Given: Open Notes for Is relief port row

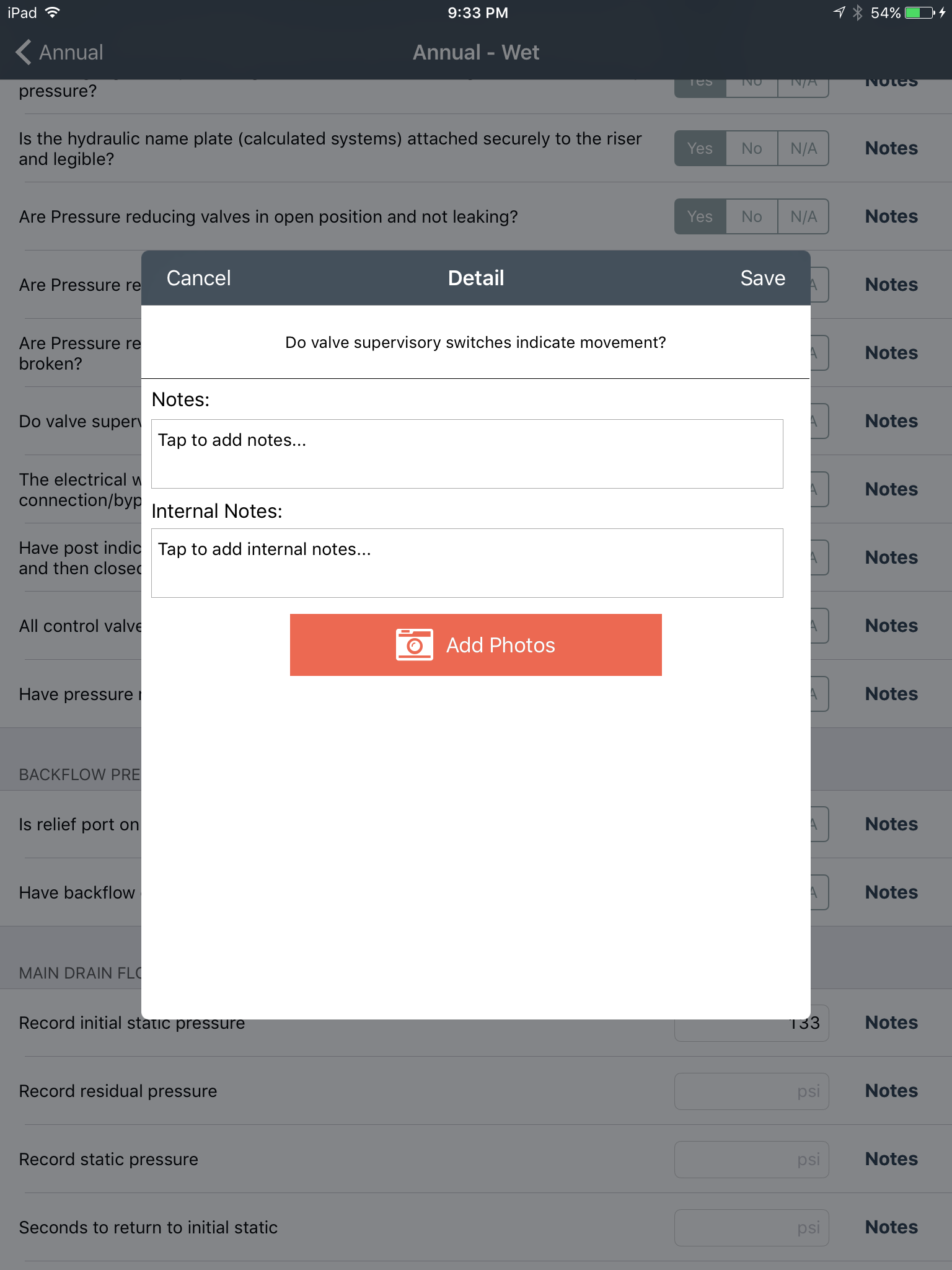Looking at the screenshot, I should tap(891, 824).
